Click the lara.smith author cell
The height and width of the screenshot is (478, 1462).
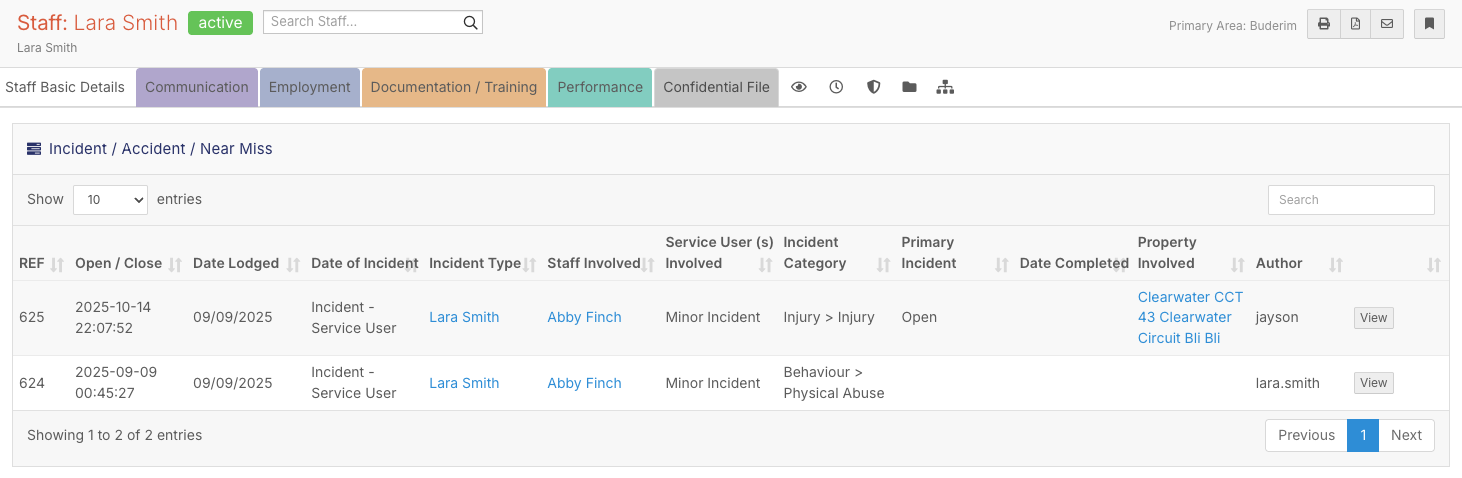[1288, 383]
